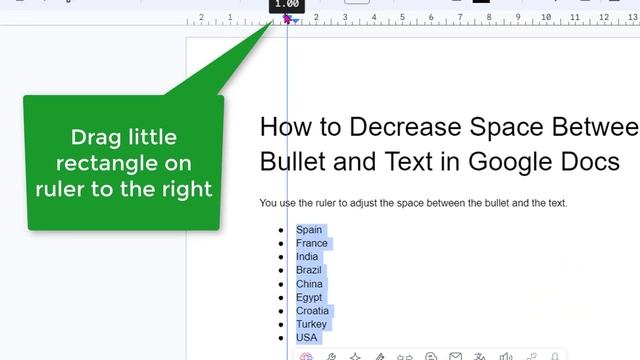Click the list item "Spain"
This screenshot has width=640, height=360.
(309, 230)
